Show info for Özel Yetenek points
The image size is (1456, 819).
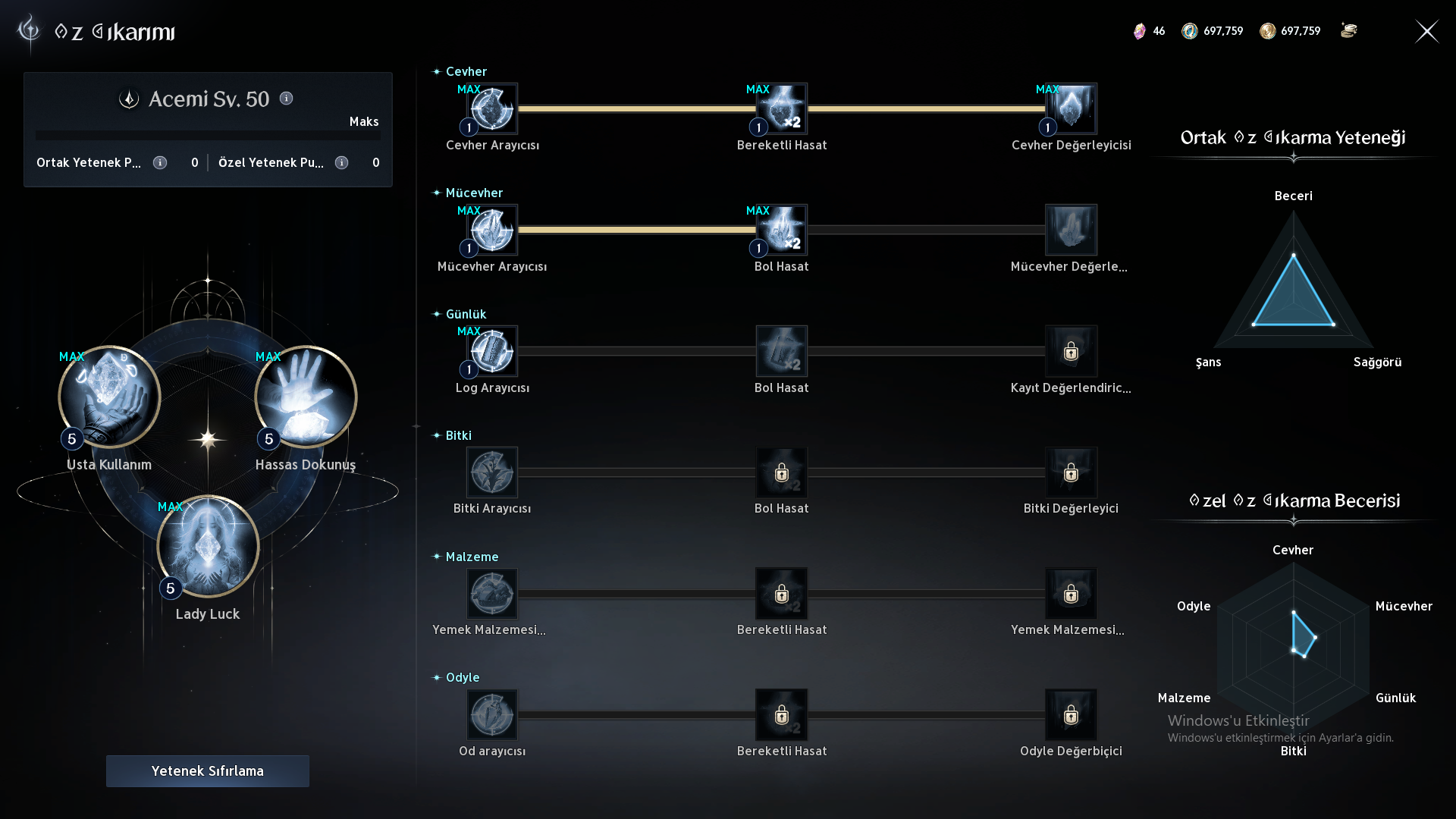point(342,162)
